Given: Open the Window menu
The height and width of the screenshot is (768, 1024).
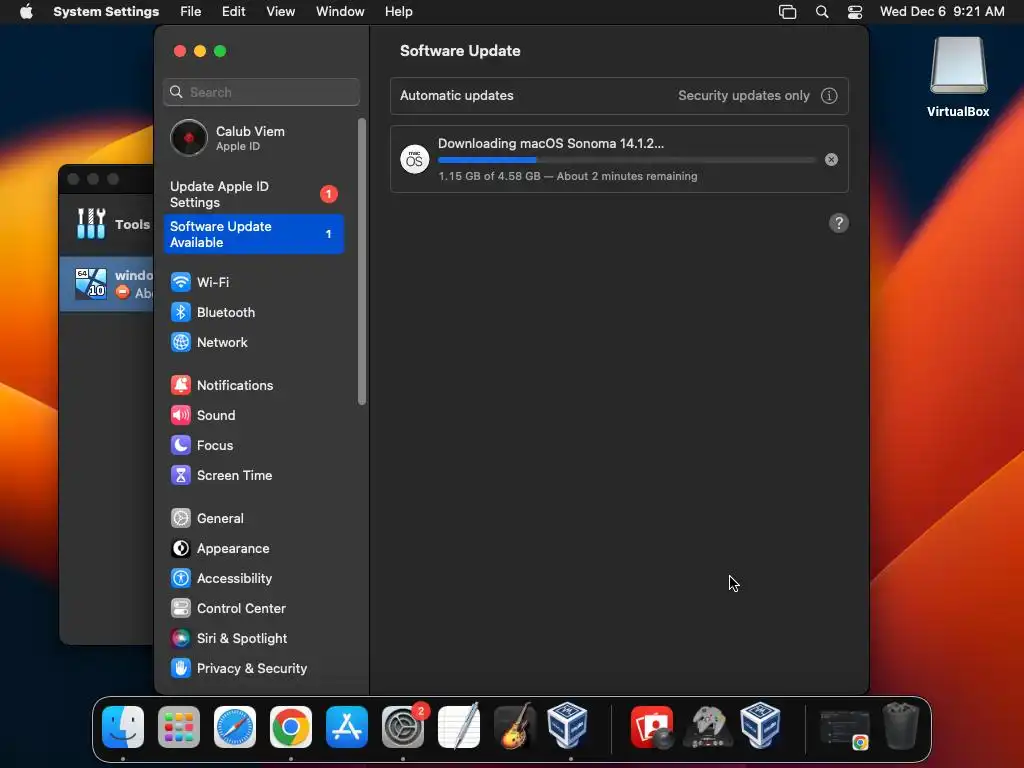Looking at the screenshot, I should [x=340, y=12].
